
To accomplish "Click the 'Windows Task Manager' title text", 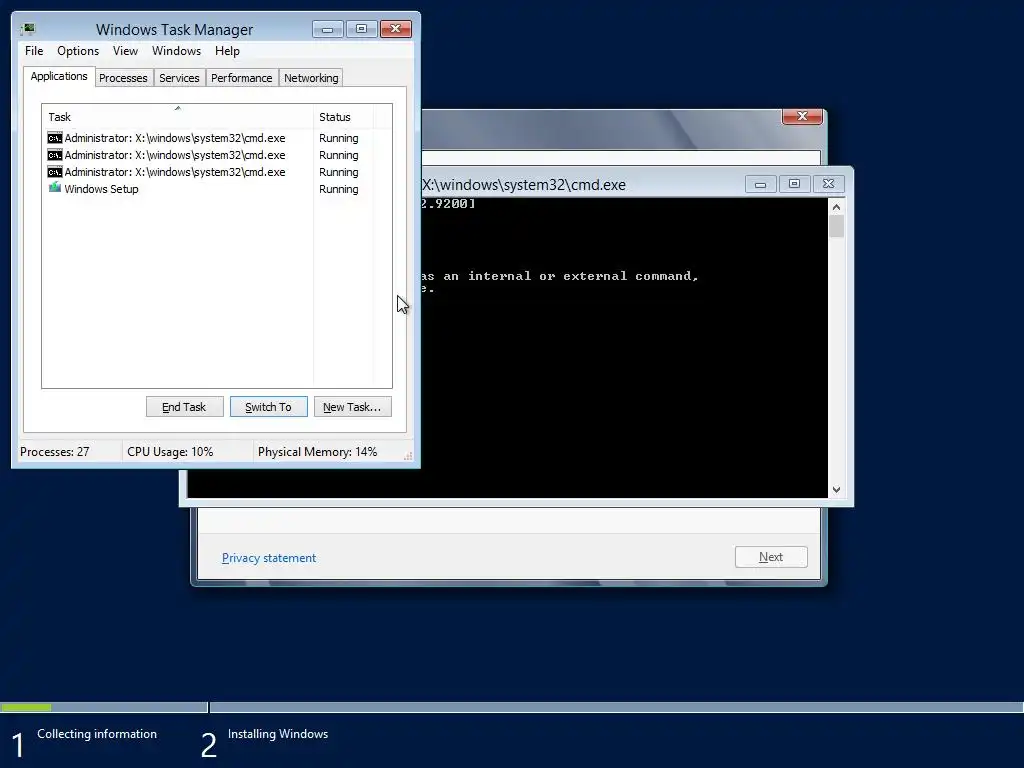I will point(174,29).
